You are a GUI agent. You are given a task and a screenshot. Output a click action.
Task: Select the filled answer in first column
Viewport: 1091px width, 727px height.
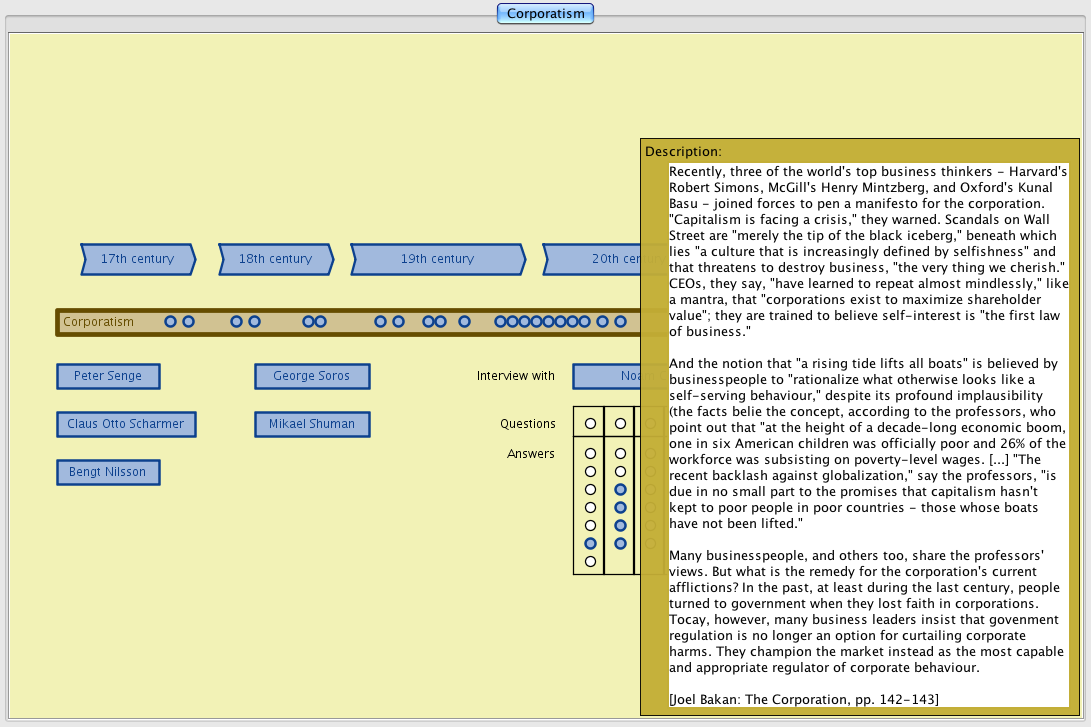tap(590, 543)
